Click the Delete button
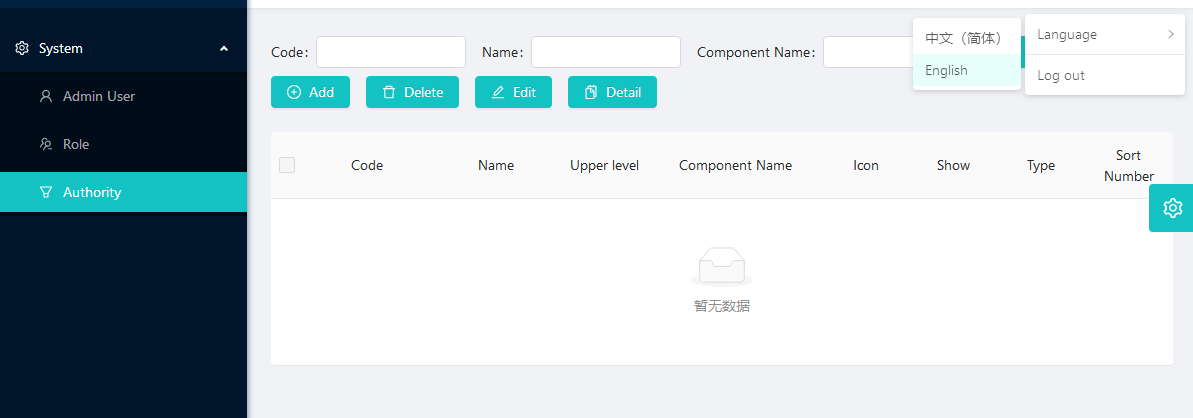The height and width of the screenshot is (418, 1193). coord(412,92)
